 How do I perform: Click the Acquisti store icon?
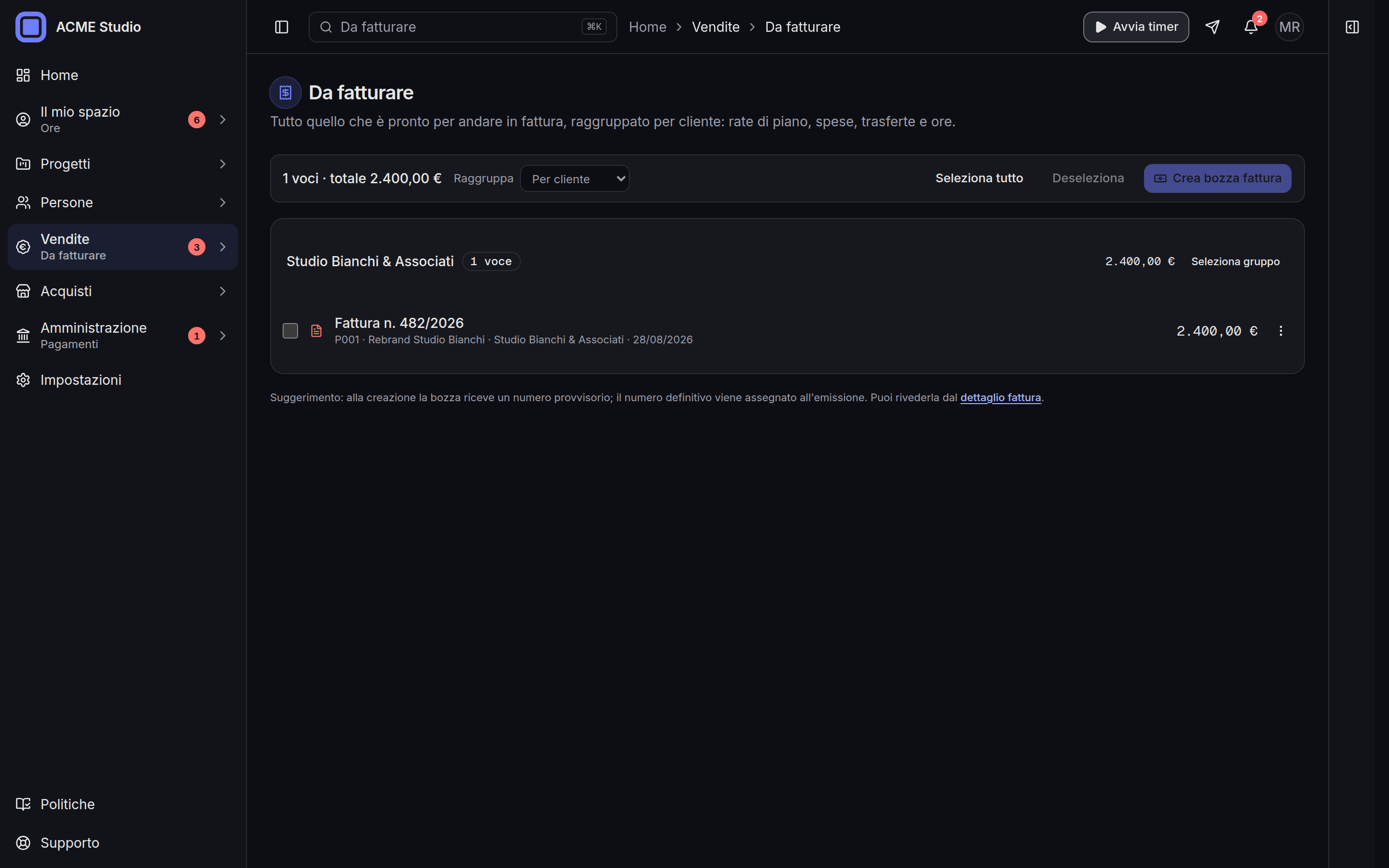(x=23, y=291)
